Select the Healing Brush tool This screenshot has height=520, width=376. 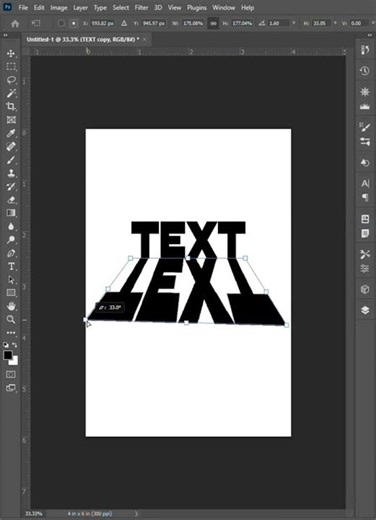11,147
